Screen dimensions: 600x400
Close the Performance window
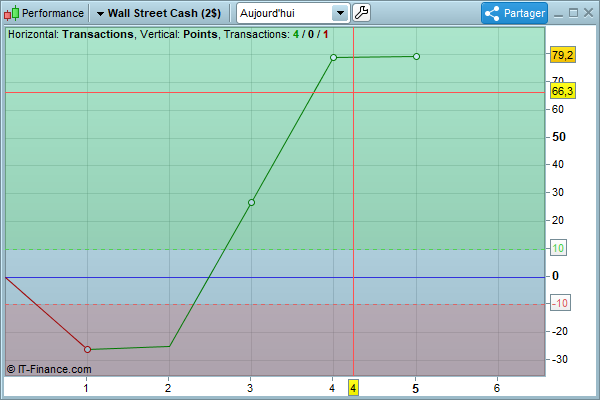click(589, 13)
